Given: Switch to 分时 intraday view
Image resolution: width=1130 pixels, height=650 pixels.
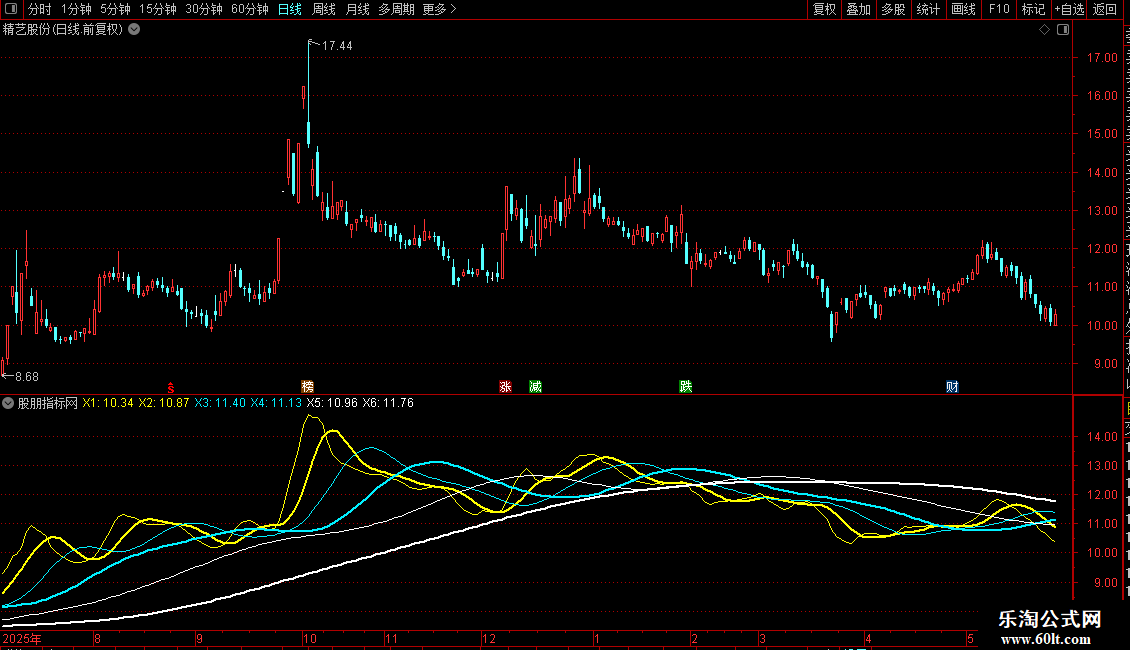Looking at the screenshot, I should tap(40, 9).
